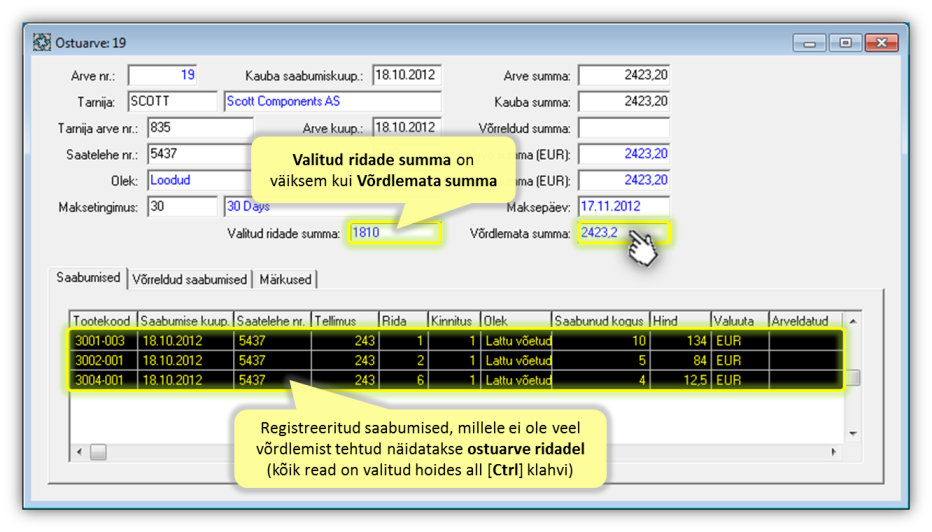Click the Maksetingimus field with 30
Screen dimensions: 932x532
tap(182, 207)
